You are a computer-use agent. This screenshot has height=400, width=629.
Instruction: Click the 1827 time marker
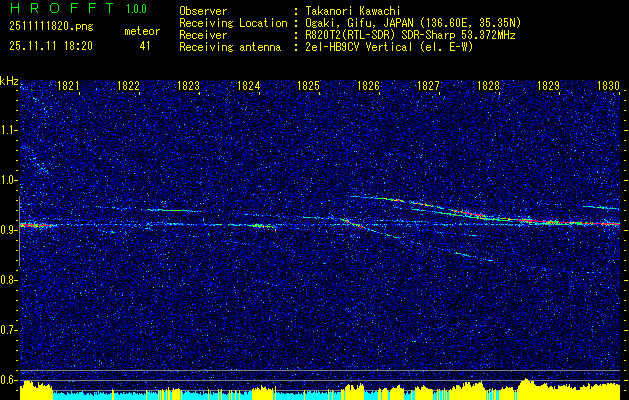[428, 85]
